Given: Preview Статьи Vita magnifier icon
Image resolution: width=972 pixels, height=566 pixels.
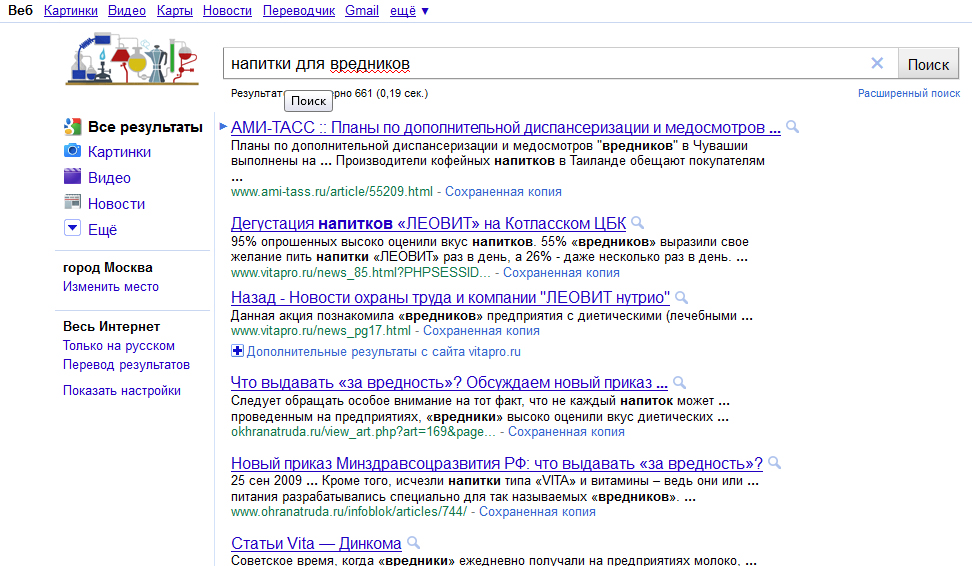Looking at the screenshot, I should point(413,543).
